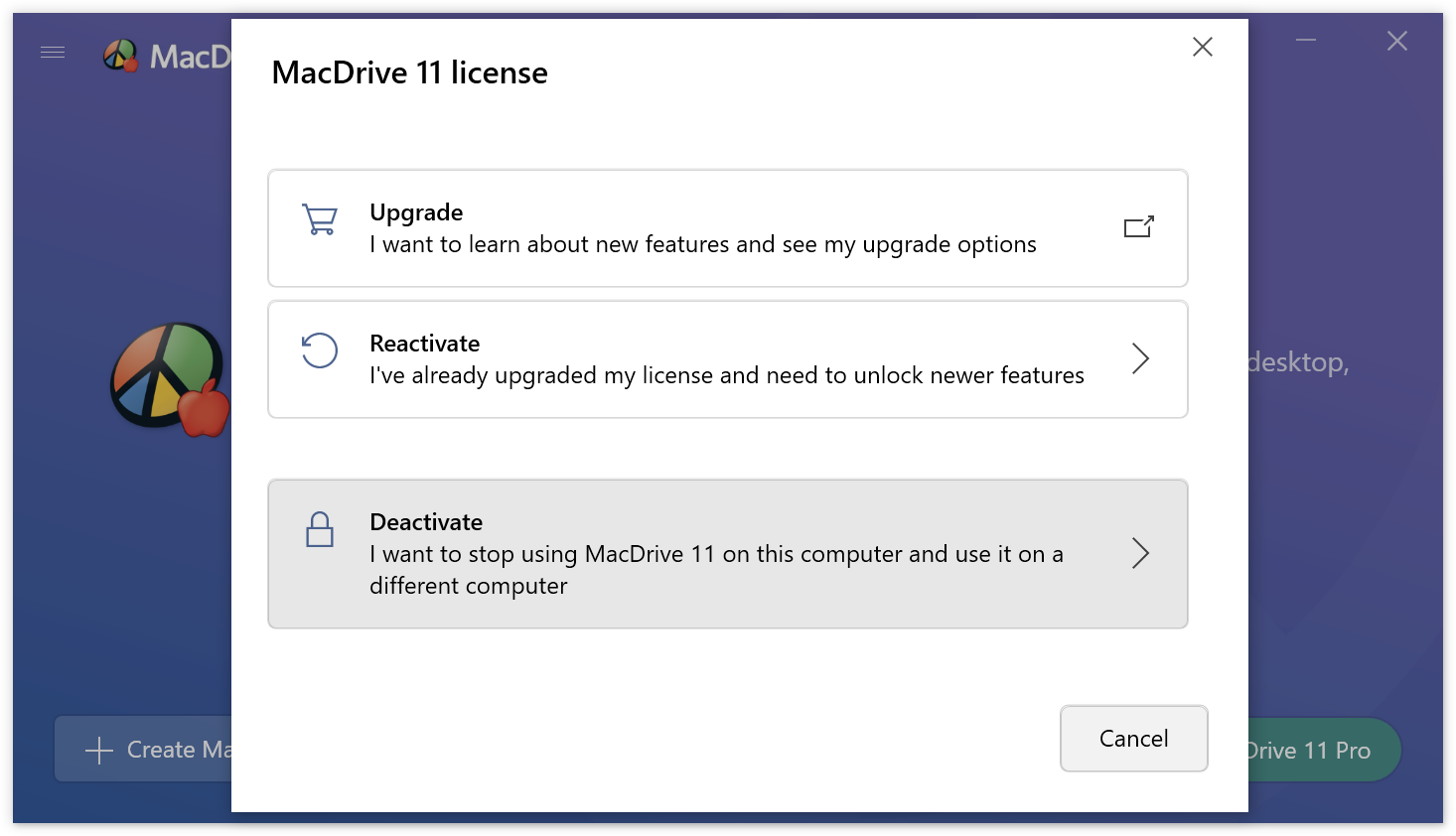Click the shopping cart icon for Upgrade

320,219
